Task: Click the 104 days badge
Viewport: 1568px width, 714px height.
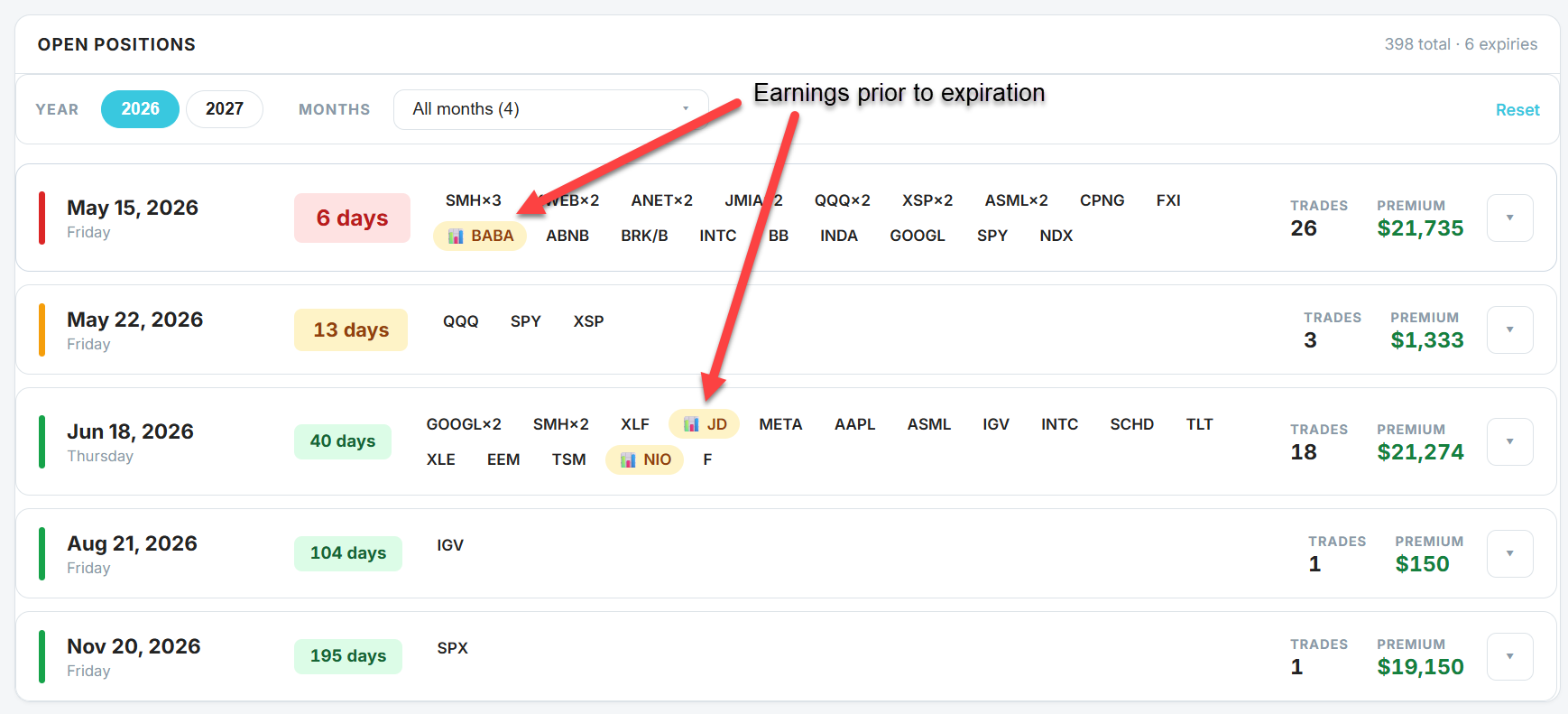Action: click(348, 553)
